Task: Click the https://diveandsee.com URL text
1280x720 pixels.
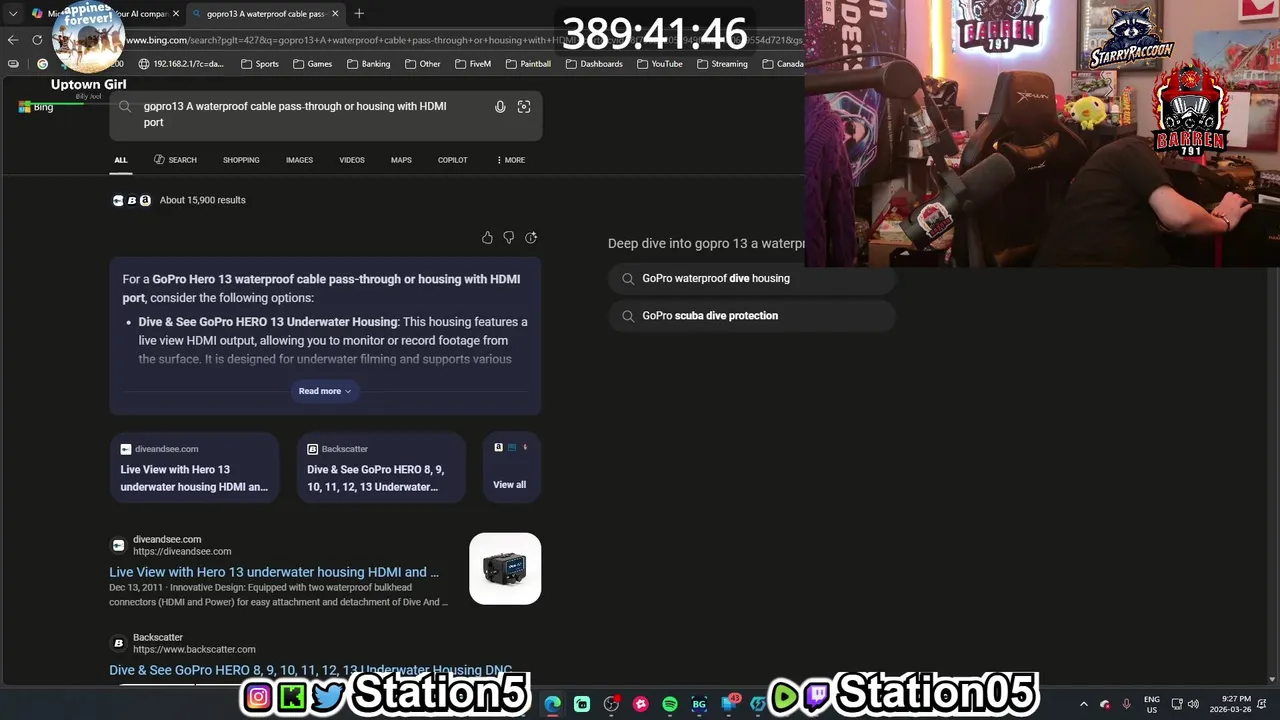Action: tap(182, 551)
